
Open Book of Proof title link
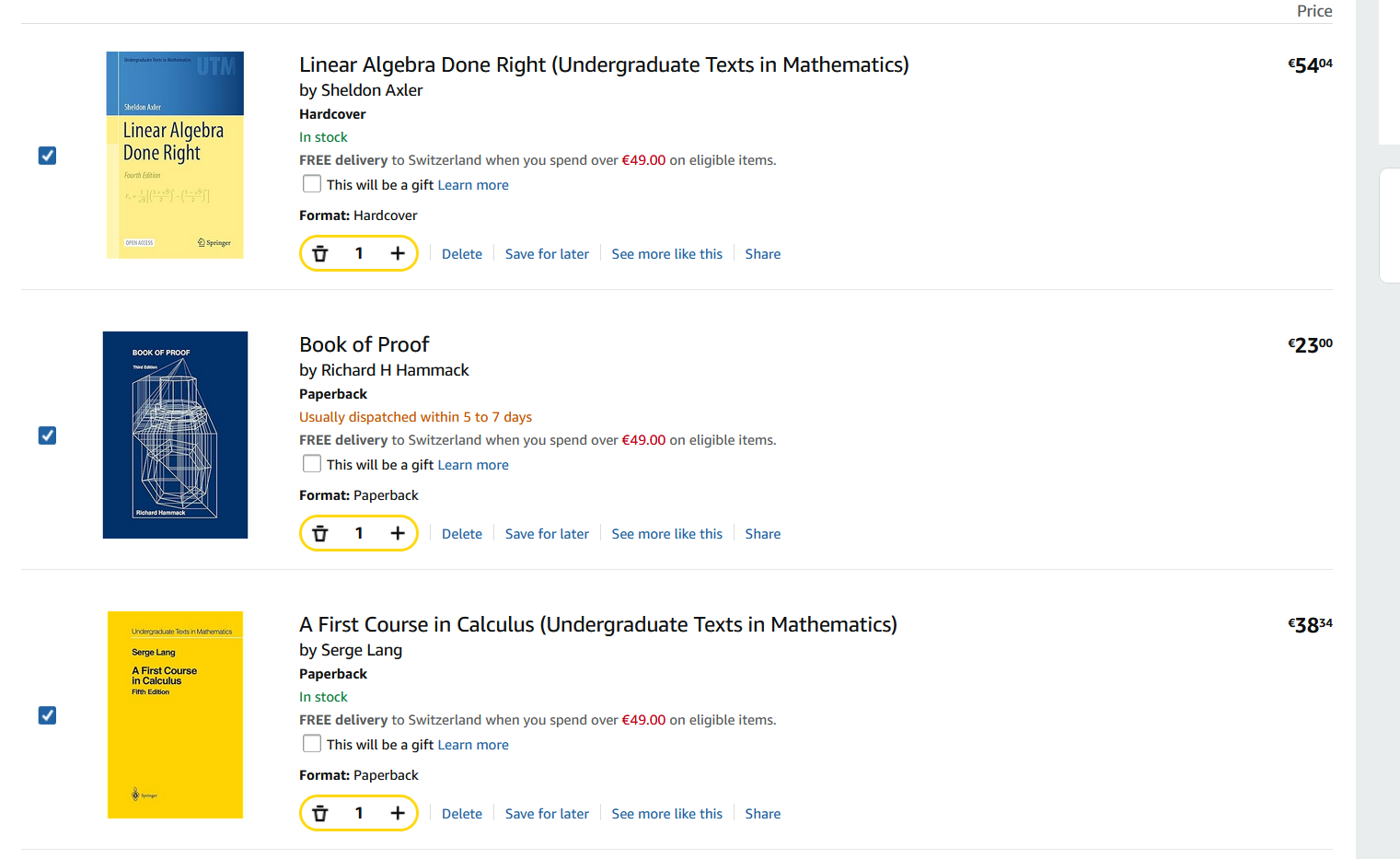[364, 344]
